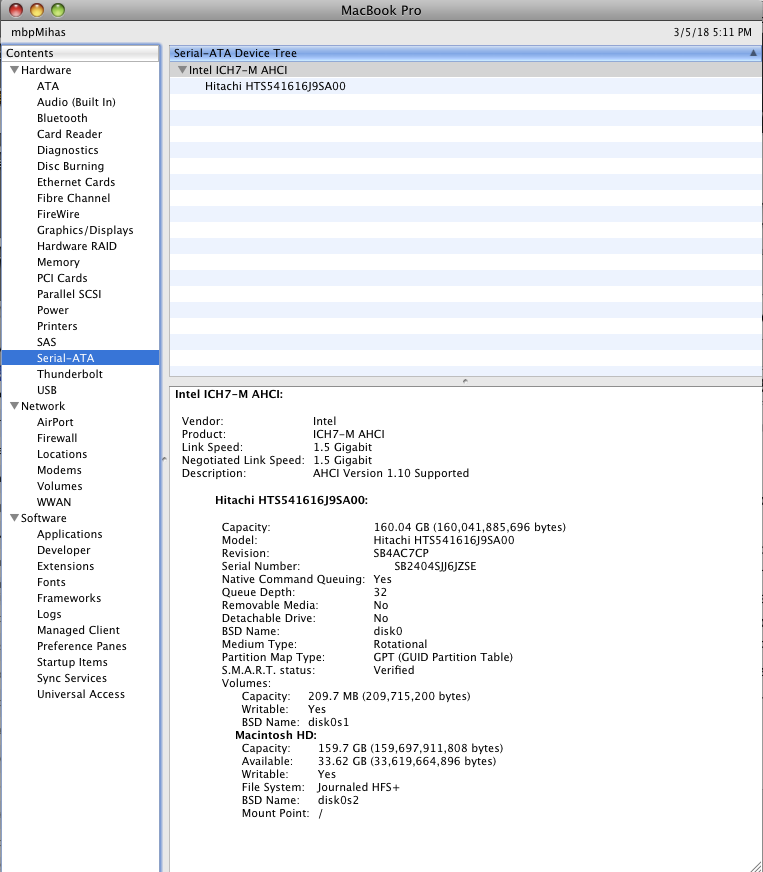Click the 3/5/18 5:11 PM timestamp
This screenshot has width=763, height=872.
click(712, 32)
